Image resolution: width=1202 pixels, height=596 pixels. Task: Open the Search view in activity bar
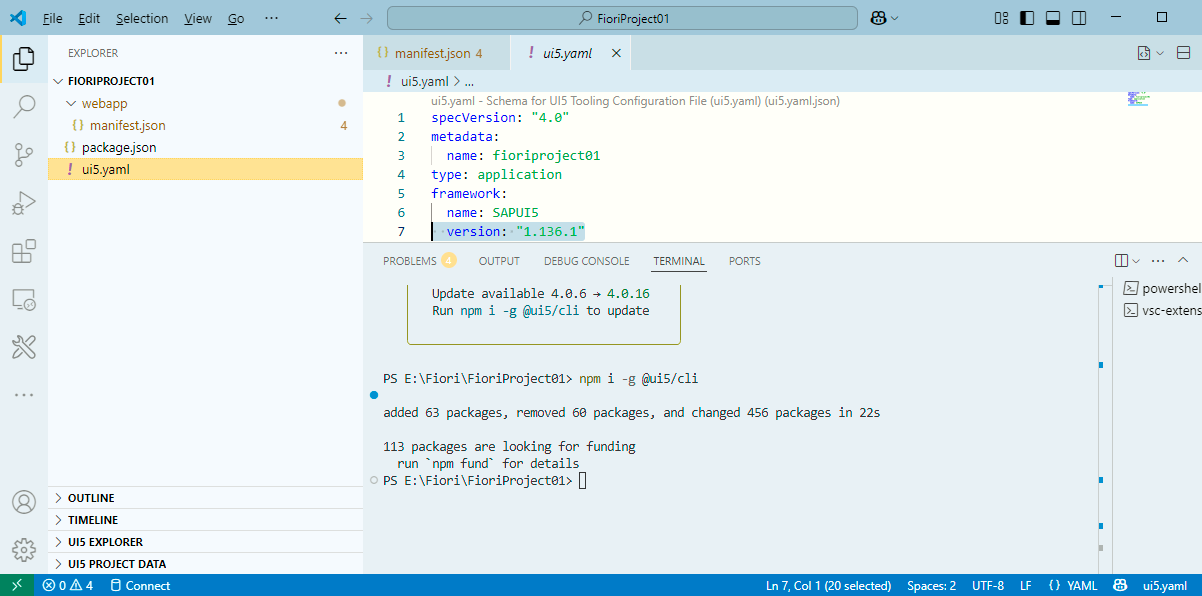pos(24,106)
